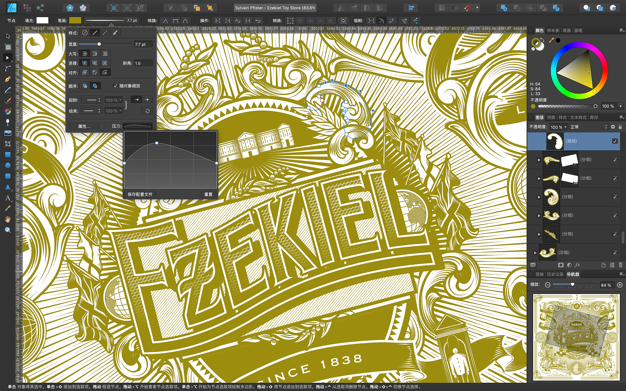Pick the Zoom magnifier tool
Viewport: 626px width, 391px height.
click(x=8, y=230)
